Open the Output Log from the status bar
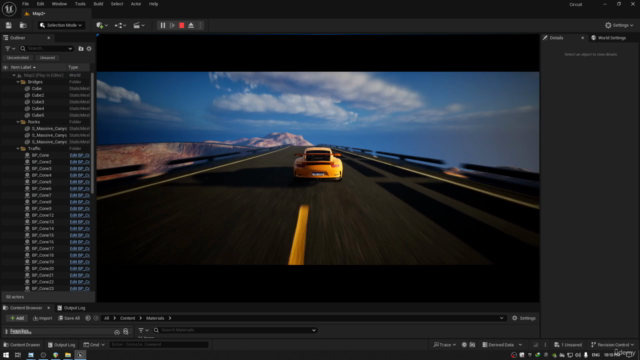The width and height of the screenshot is (640, 360). tap(61, 345)
